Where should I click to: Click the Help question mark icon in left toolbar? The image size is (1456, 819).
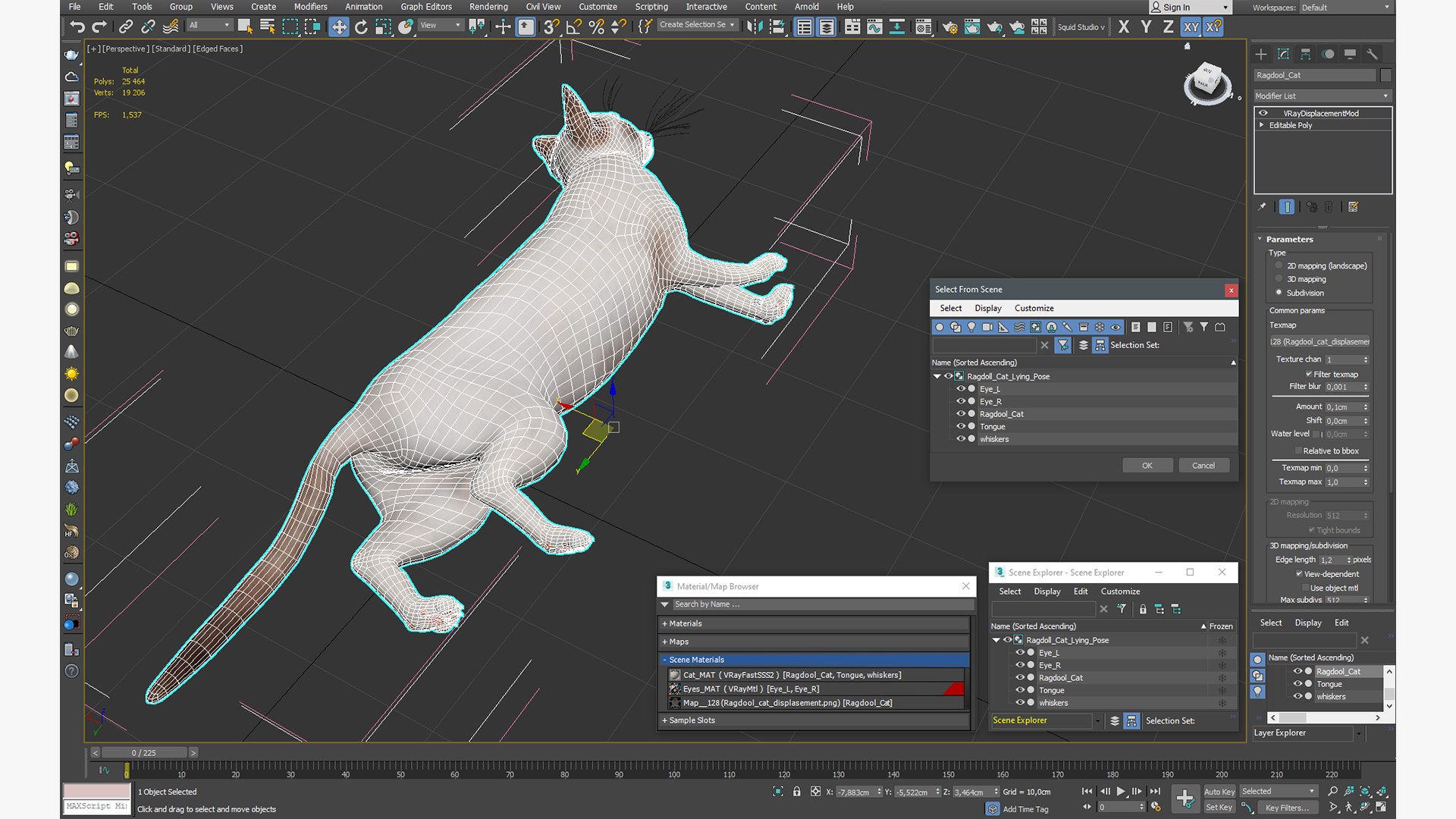coord(71,671)
